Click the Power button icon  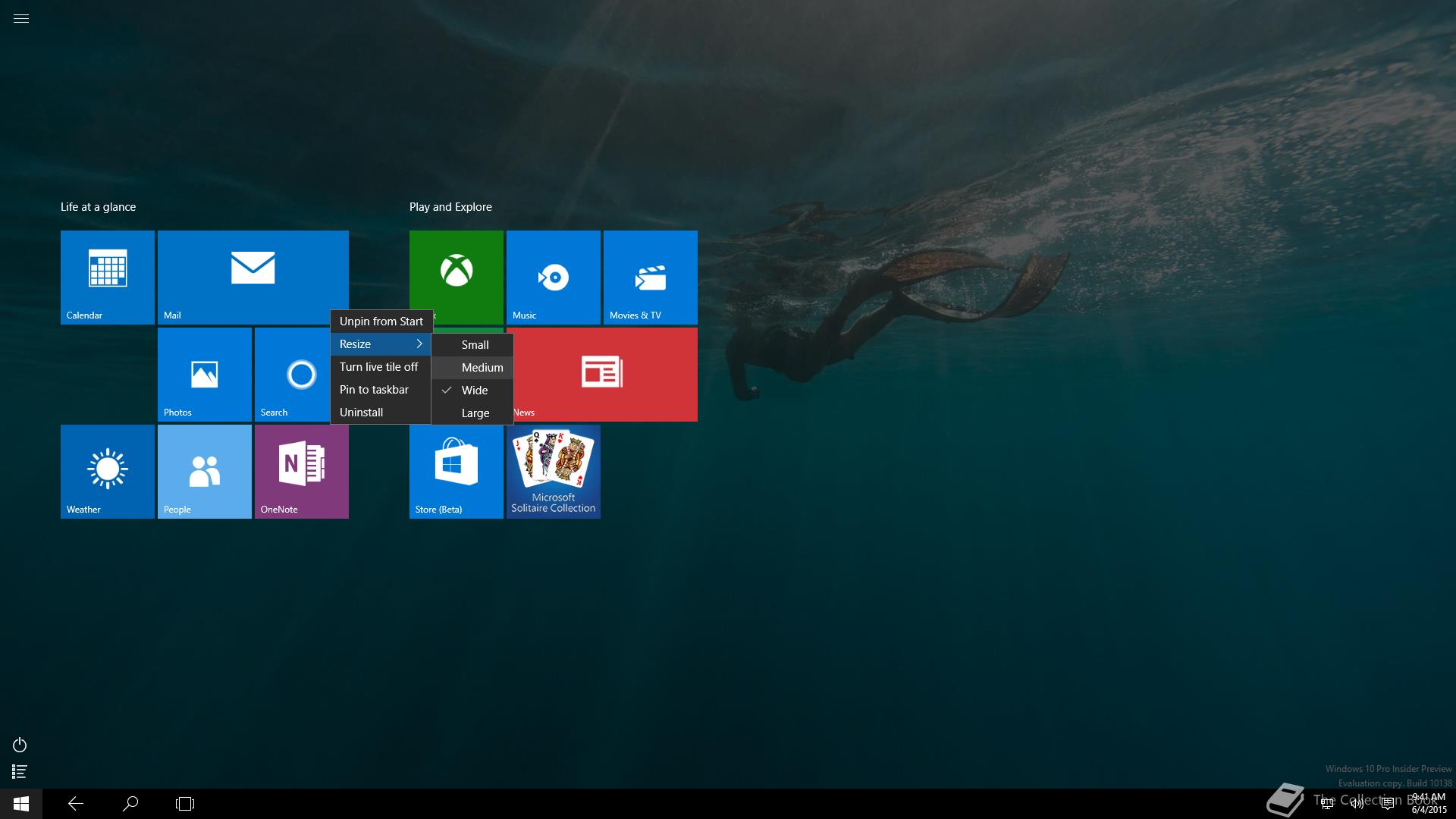pyautogui.click(x=20, y=745)
